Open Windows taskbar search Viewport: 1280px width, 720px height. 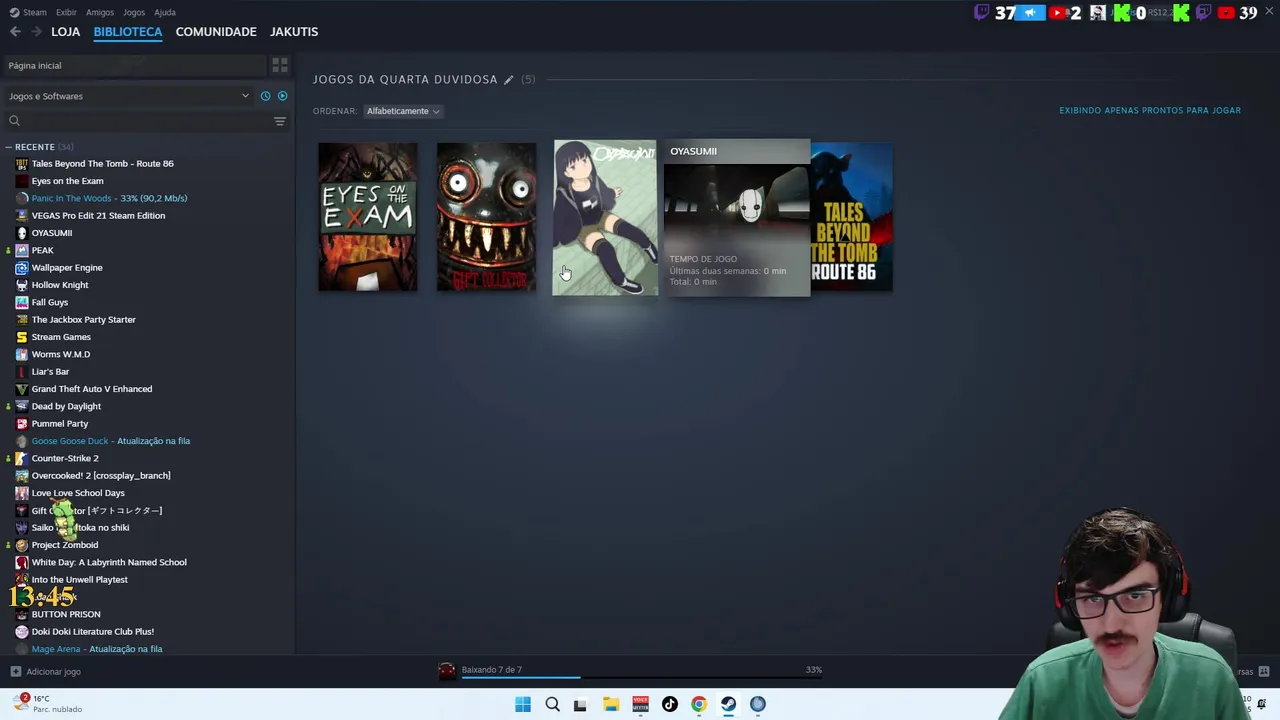552,704
